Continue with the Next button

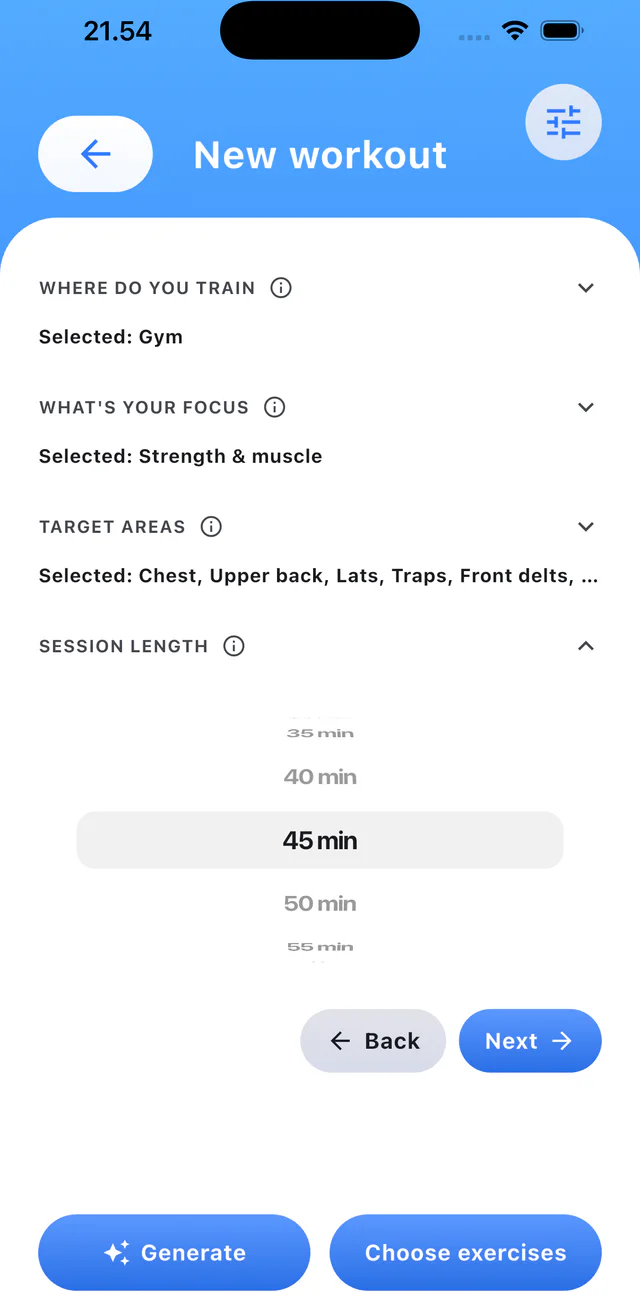tap(530, 1041)
